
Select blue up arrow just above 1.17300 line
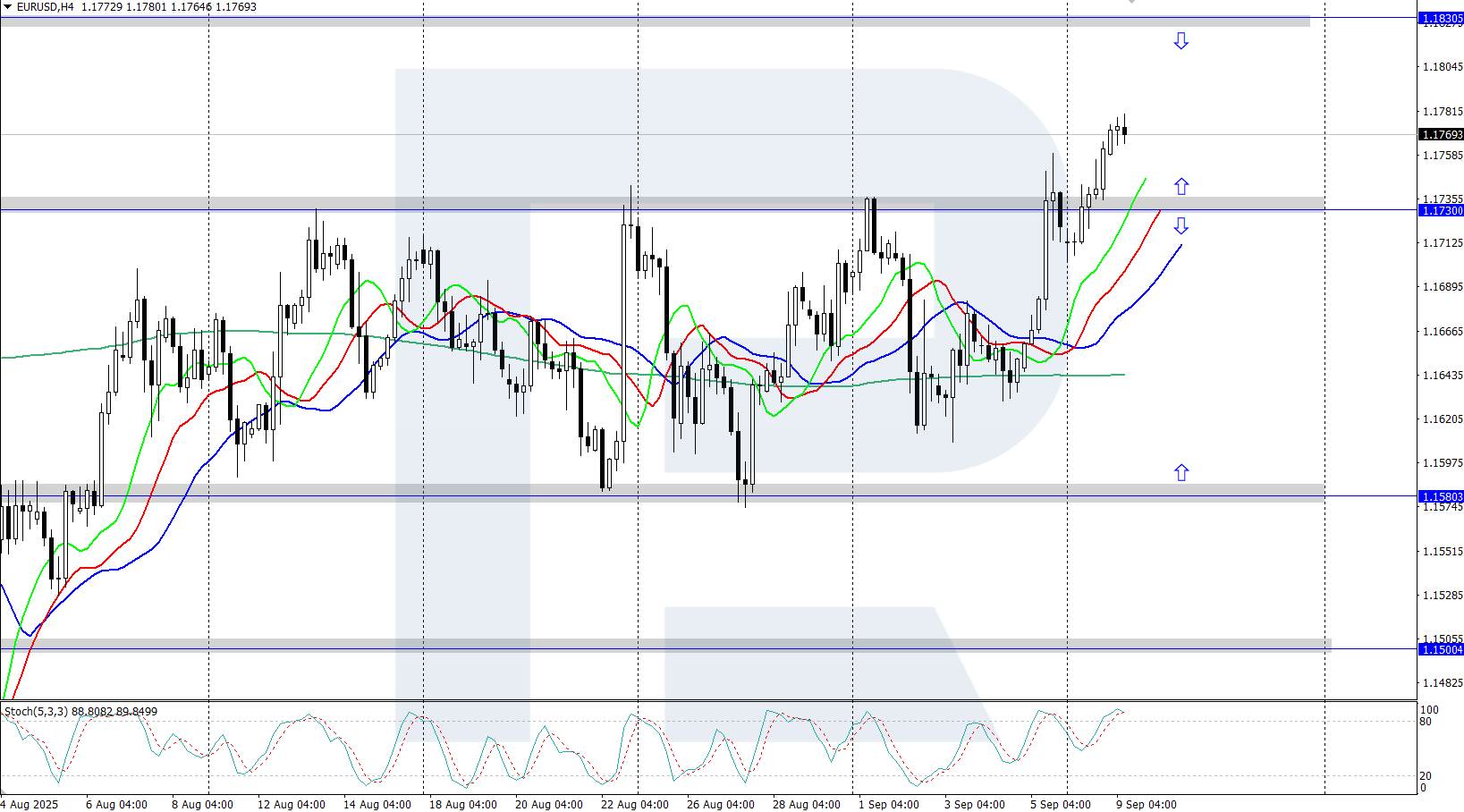[x=1181, y=186]
